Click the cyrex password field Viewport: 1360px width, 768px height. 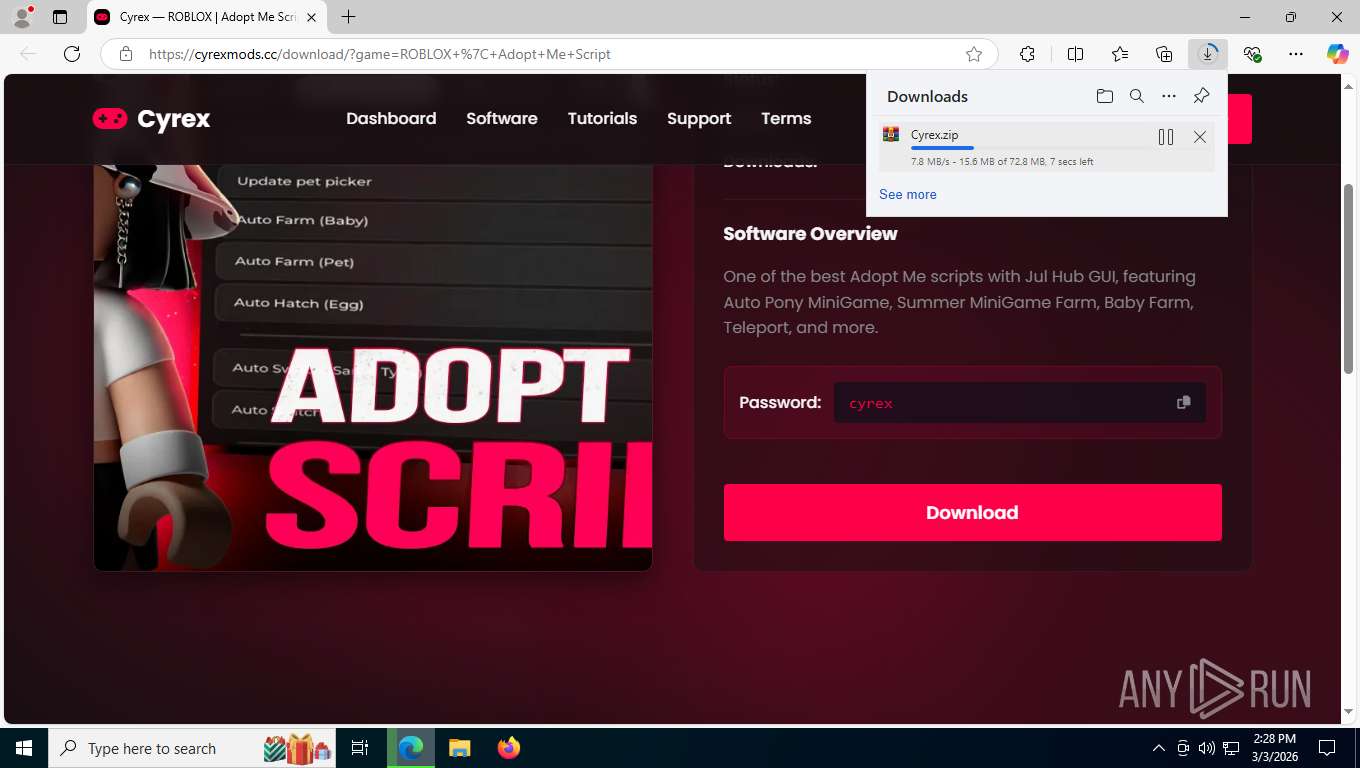1019,402
